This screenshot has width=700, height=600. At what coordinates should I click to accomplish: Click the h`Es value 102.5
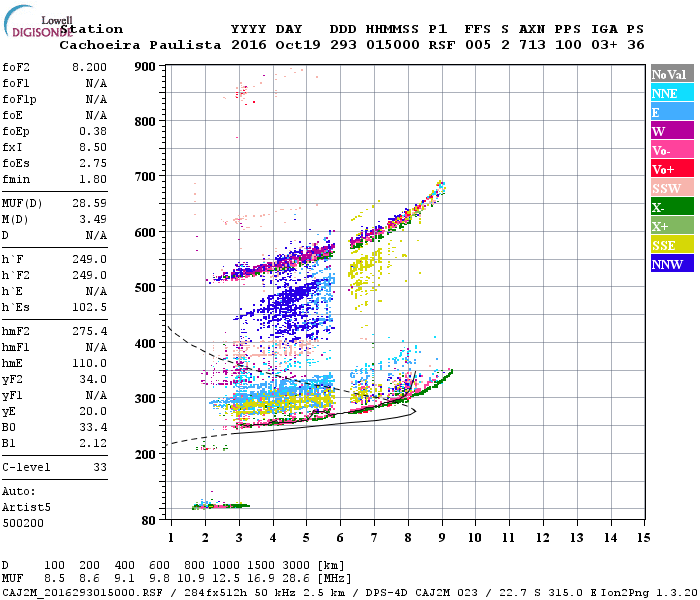point(89,307)
